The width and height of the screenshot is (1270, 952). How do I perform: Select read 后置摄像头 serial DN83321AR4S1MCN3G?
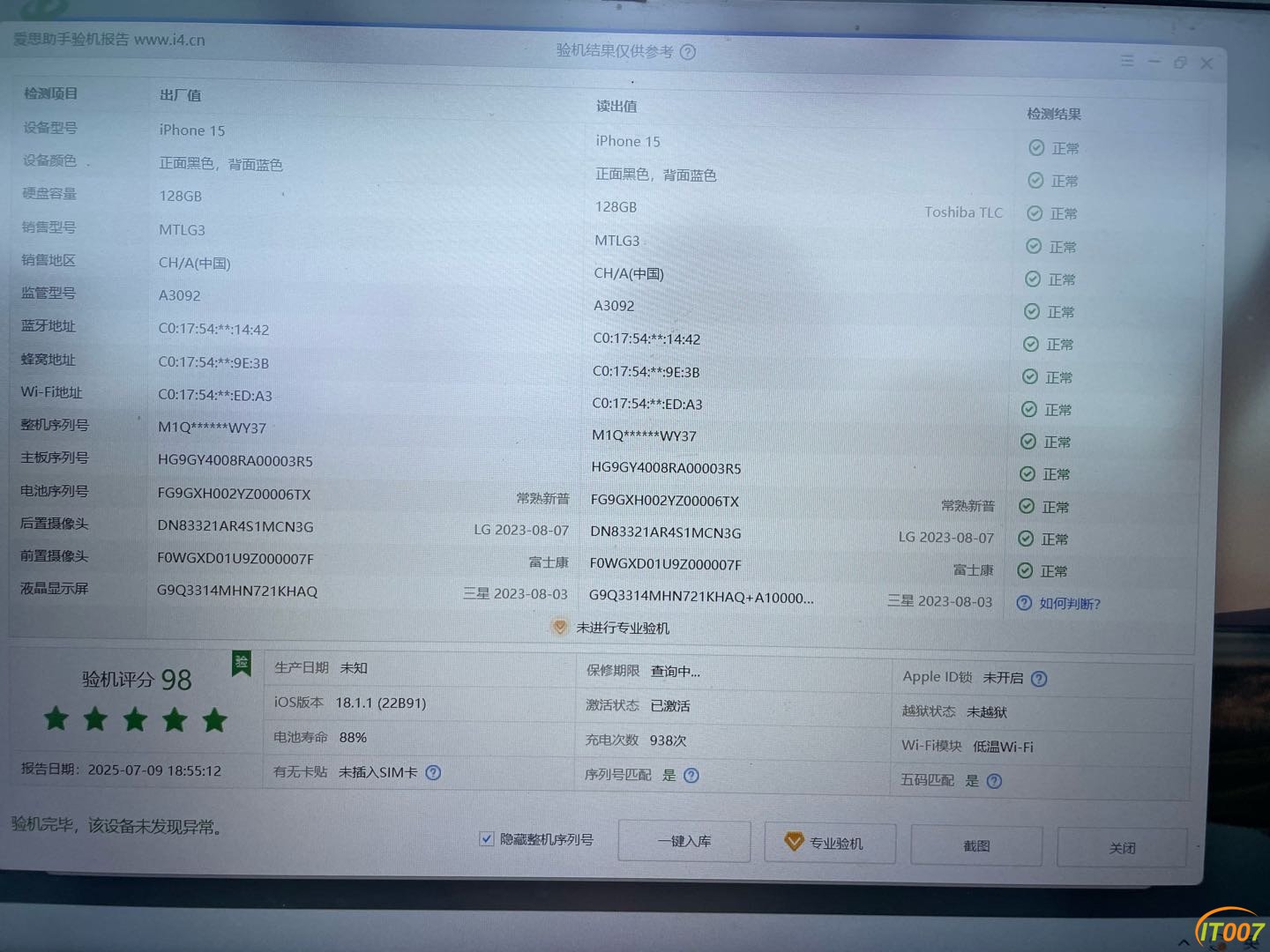(x=666, y=532)
